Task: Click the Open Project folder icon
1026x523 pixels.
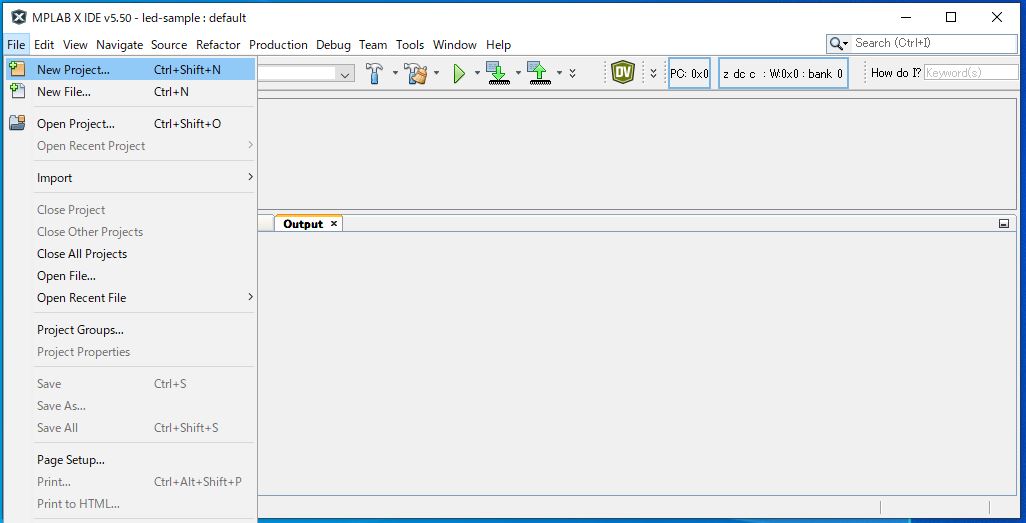Action: click(17, 122)
